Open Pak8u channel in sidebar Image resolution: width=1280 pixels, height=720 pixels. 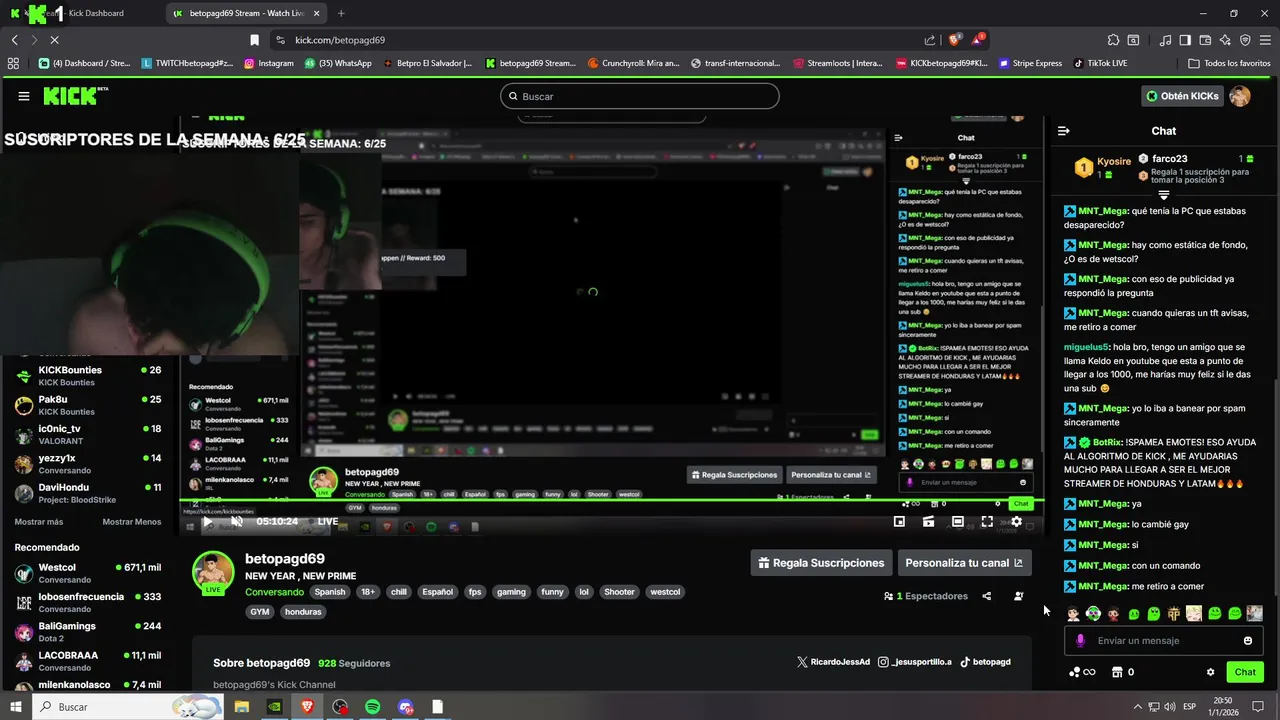[x=88, y=405]
